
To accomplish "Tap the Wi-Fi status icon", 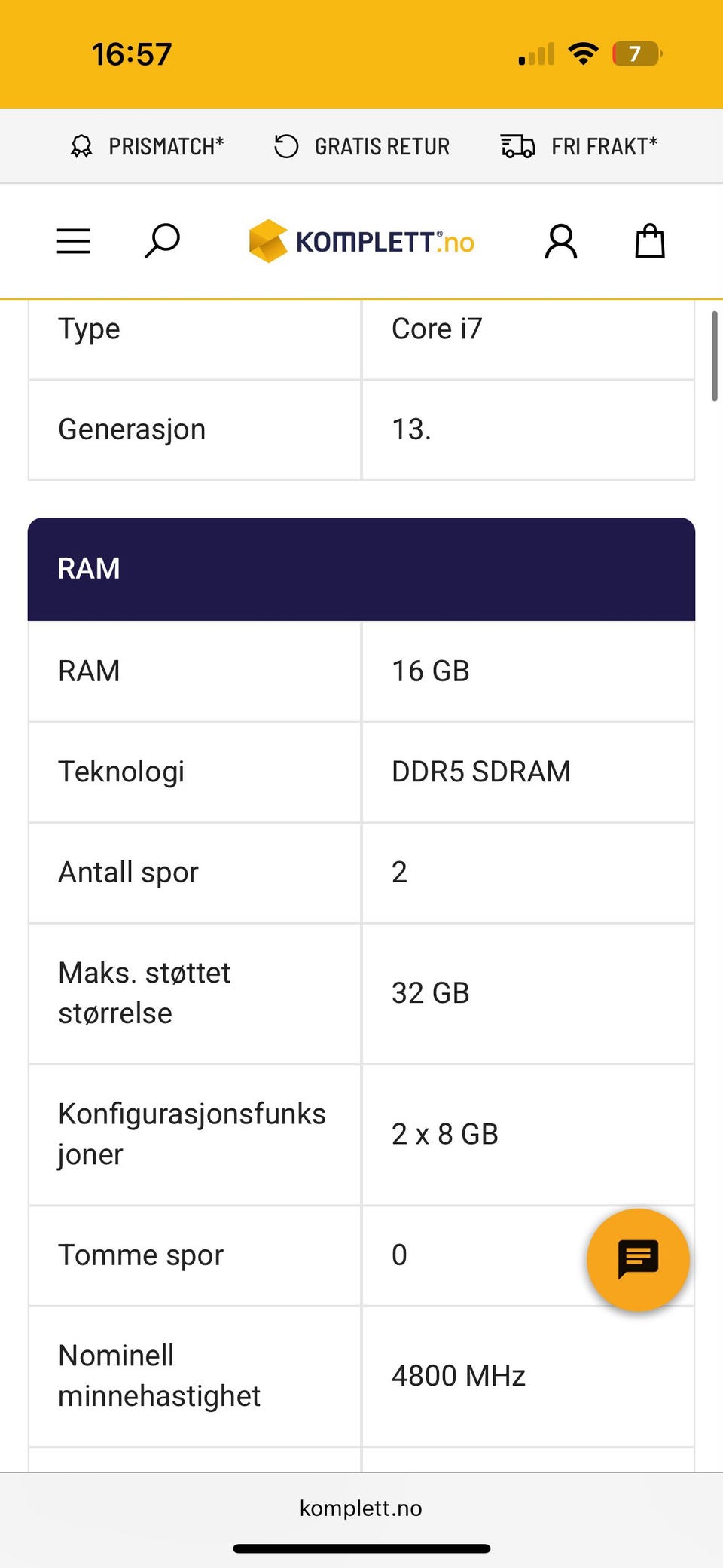I will coord(583,54).
